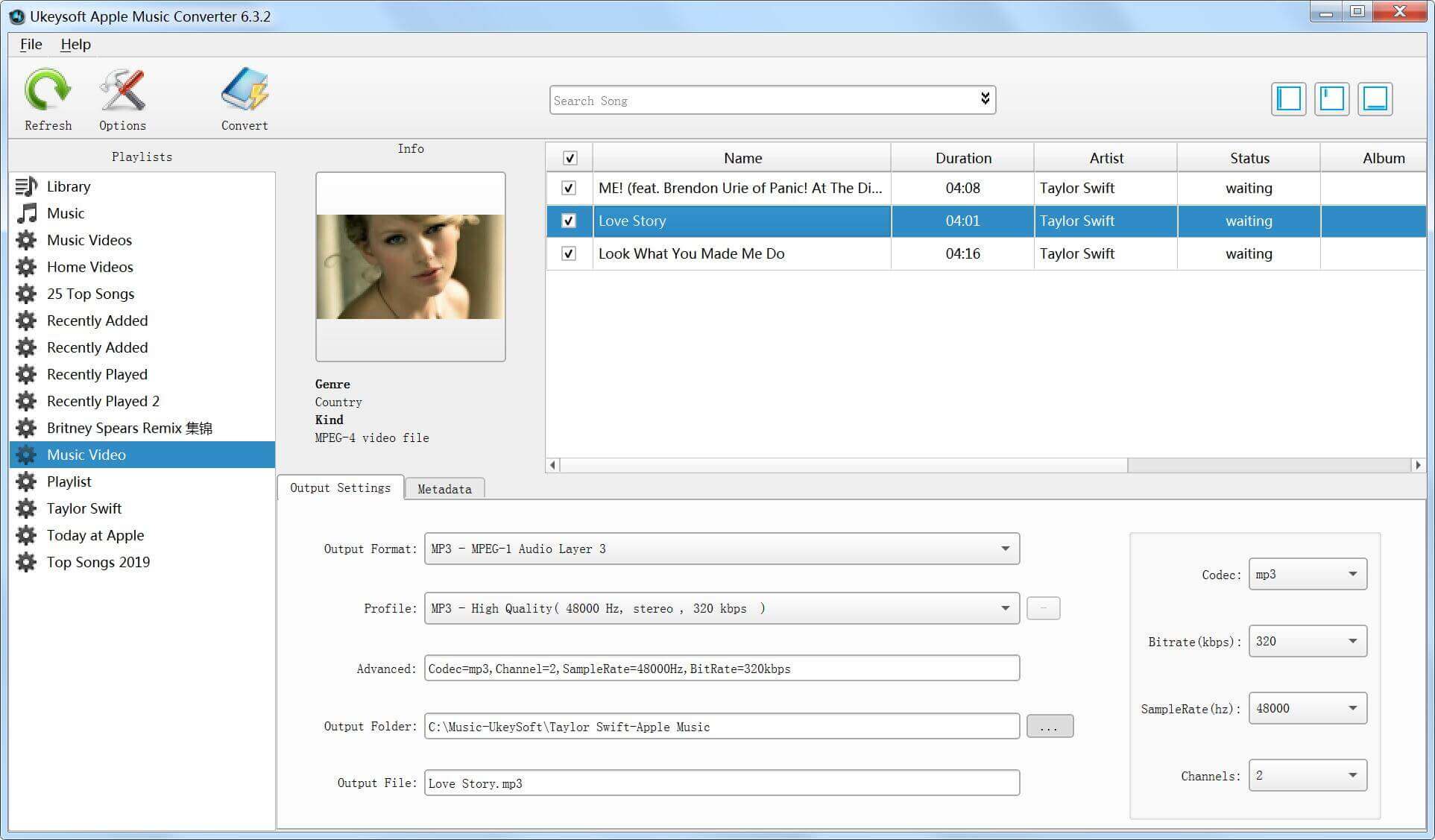Click the album art thumbnail for Love Story
The image size is (1435, 840).
click(412, 266)
